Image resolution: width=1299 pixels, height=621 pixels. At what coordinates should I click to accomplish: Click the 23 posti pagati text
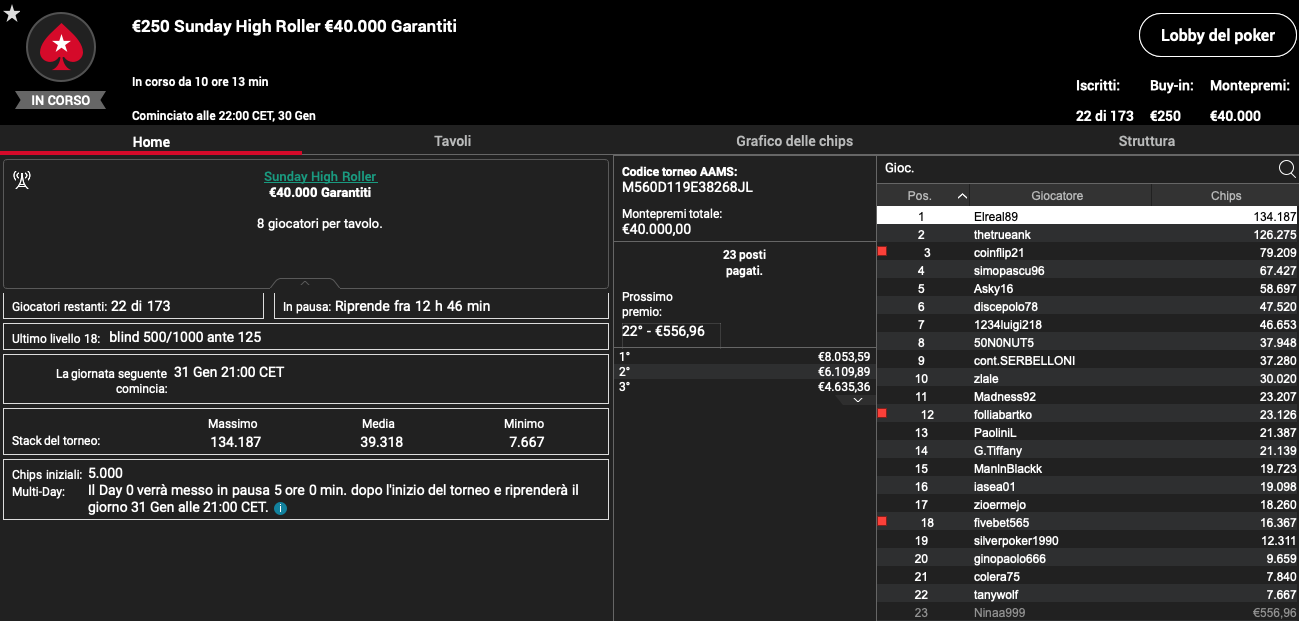(744, 262)
